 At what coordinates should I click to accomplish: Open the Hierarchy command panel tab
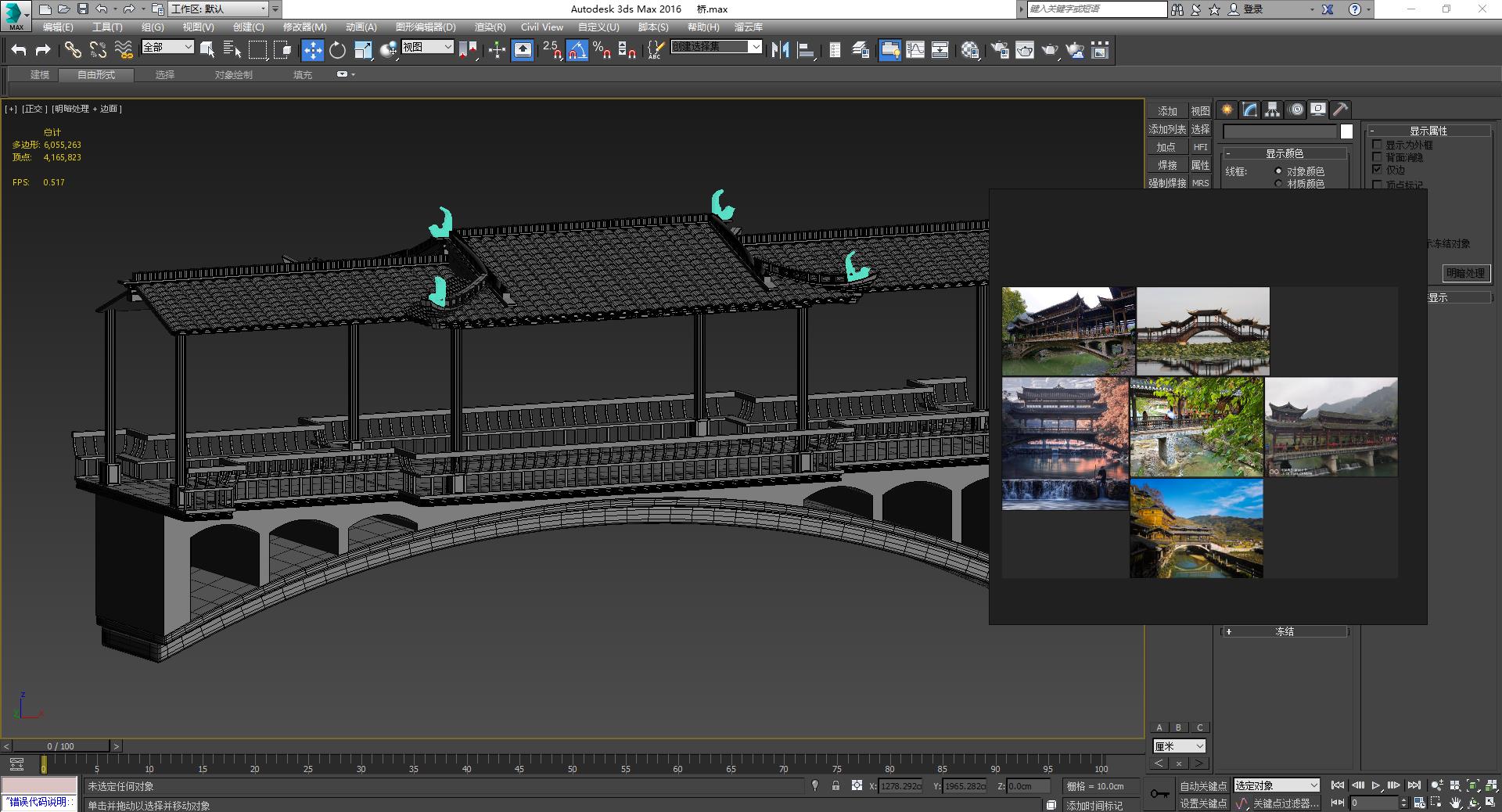[x=1273, y=110]
